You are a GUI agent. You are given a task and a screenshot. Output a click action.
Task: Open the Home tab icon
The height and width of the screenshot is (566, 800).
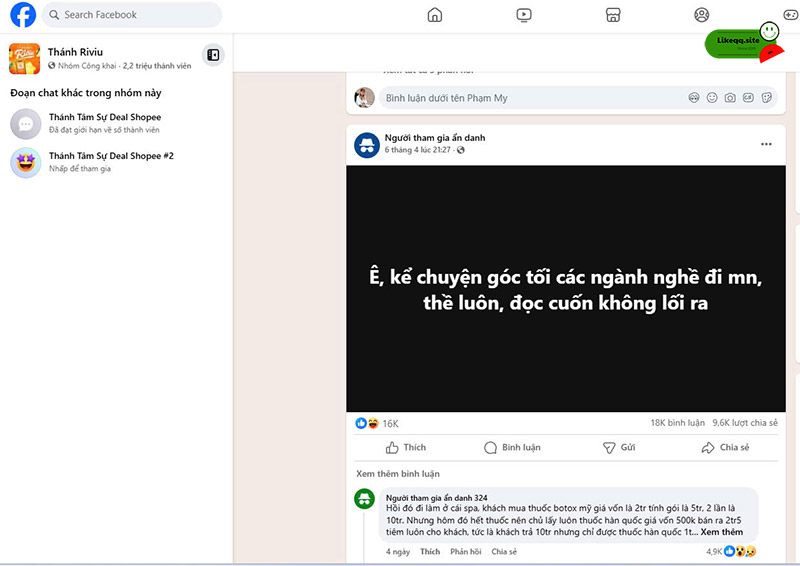point(435,15)
